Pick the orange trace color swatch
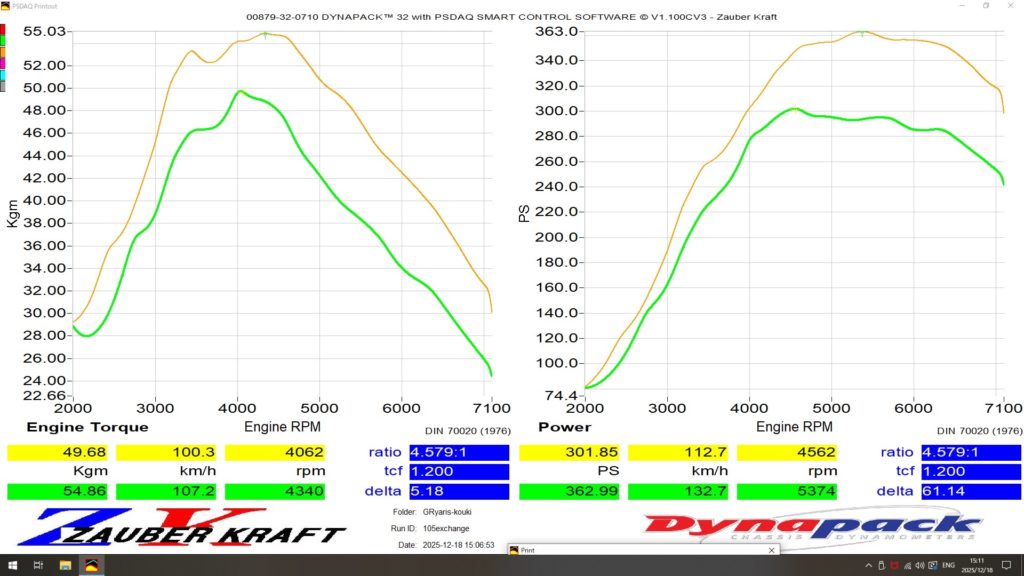Image resolution: width=1024 pixels, height=576 pixels. pos(3,51)
